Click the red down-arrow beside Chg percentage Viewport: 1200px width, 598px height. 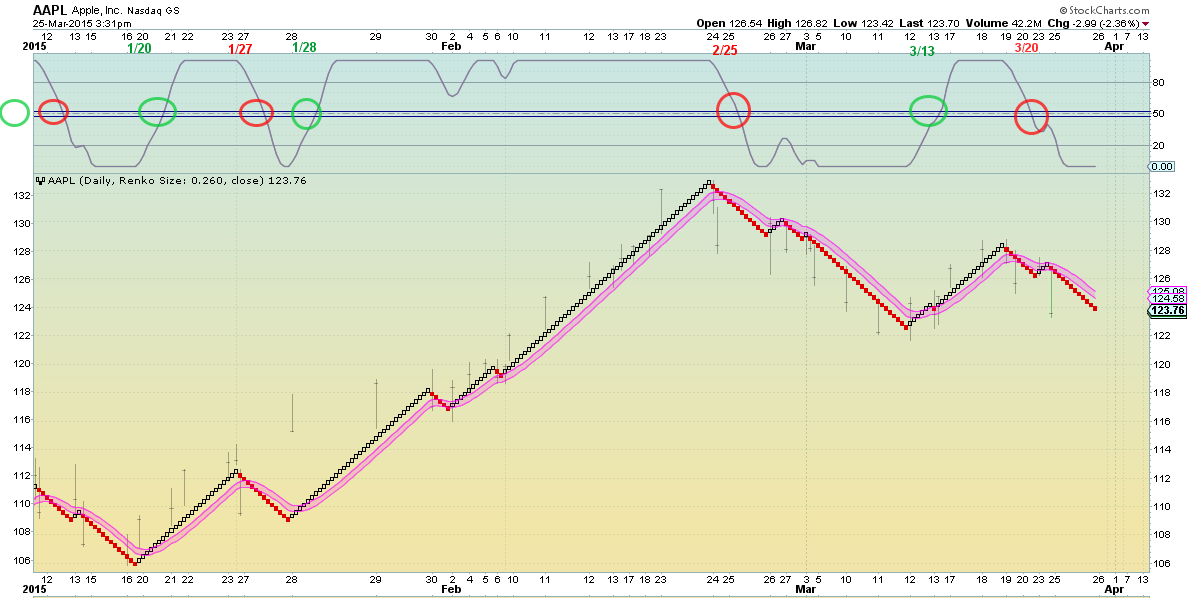[1146, 24]
